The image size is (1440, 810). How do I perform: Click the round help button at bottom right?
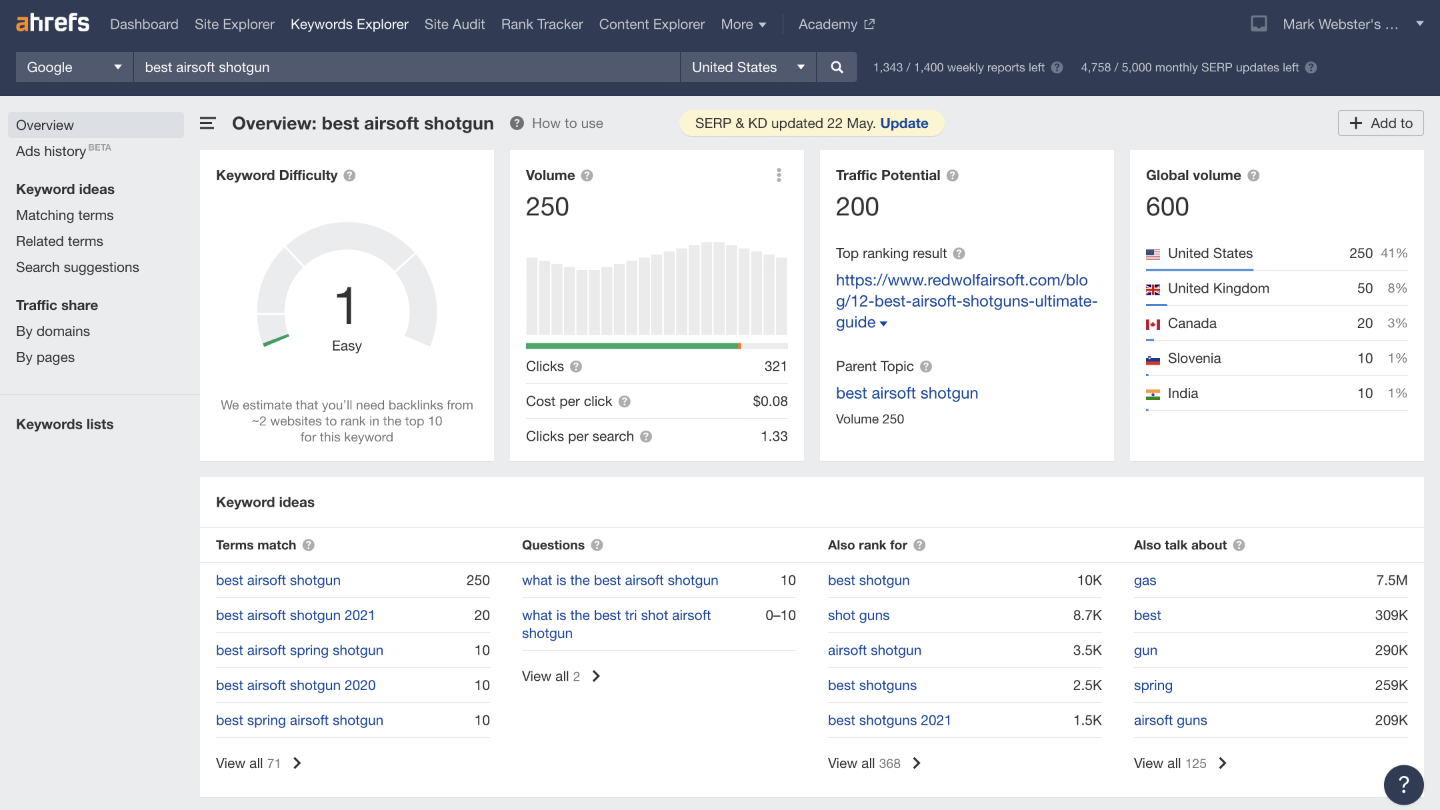coord(1403,784)
